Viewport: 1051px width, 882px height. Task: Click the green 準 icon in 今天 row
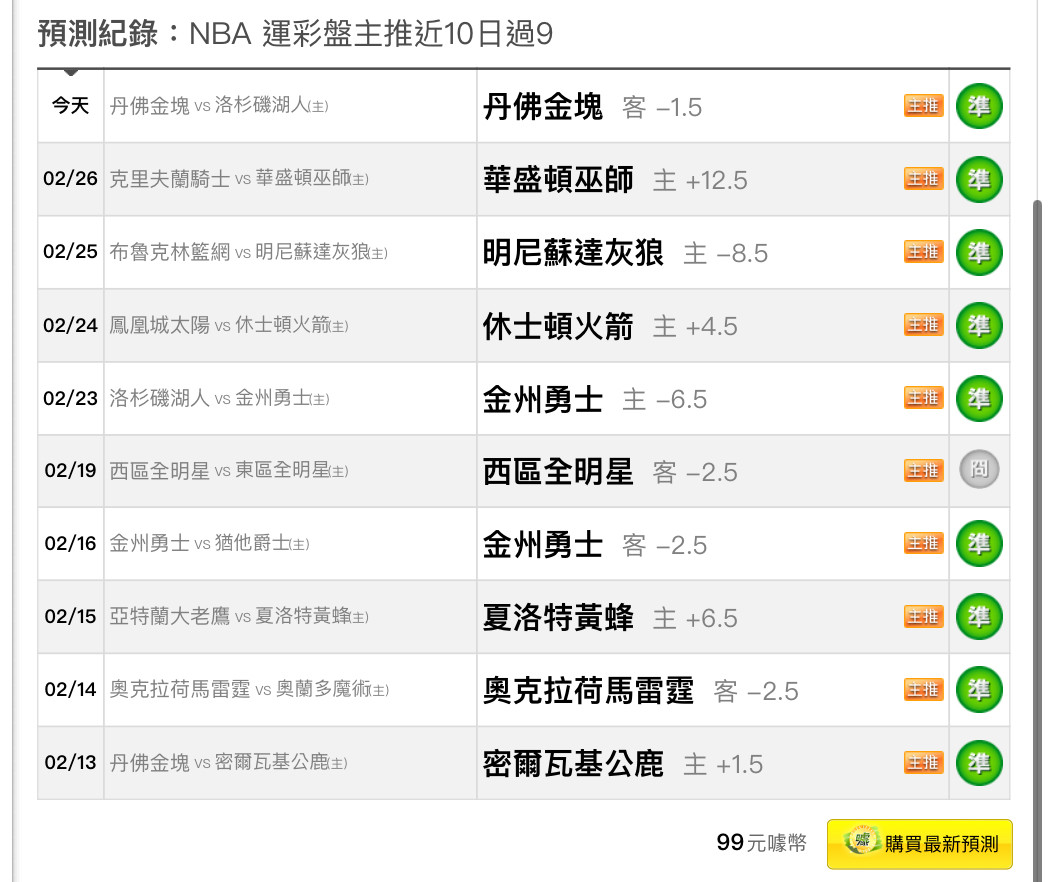tap(979, 106)
